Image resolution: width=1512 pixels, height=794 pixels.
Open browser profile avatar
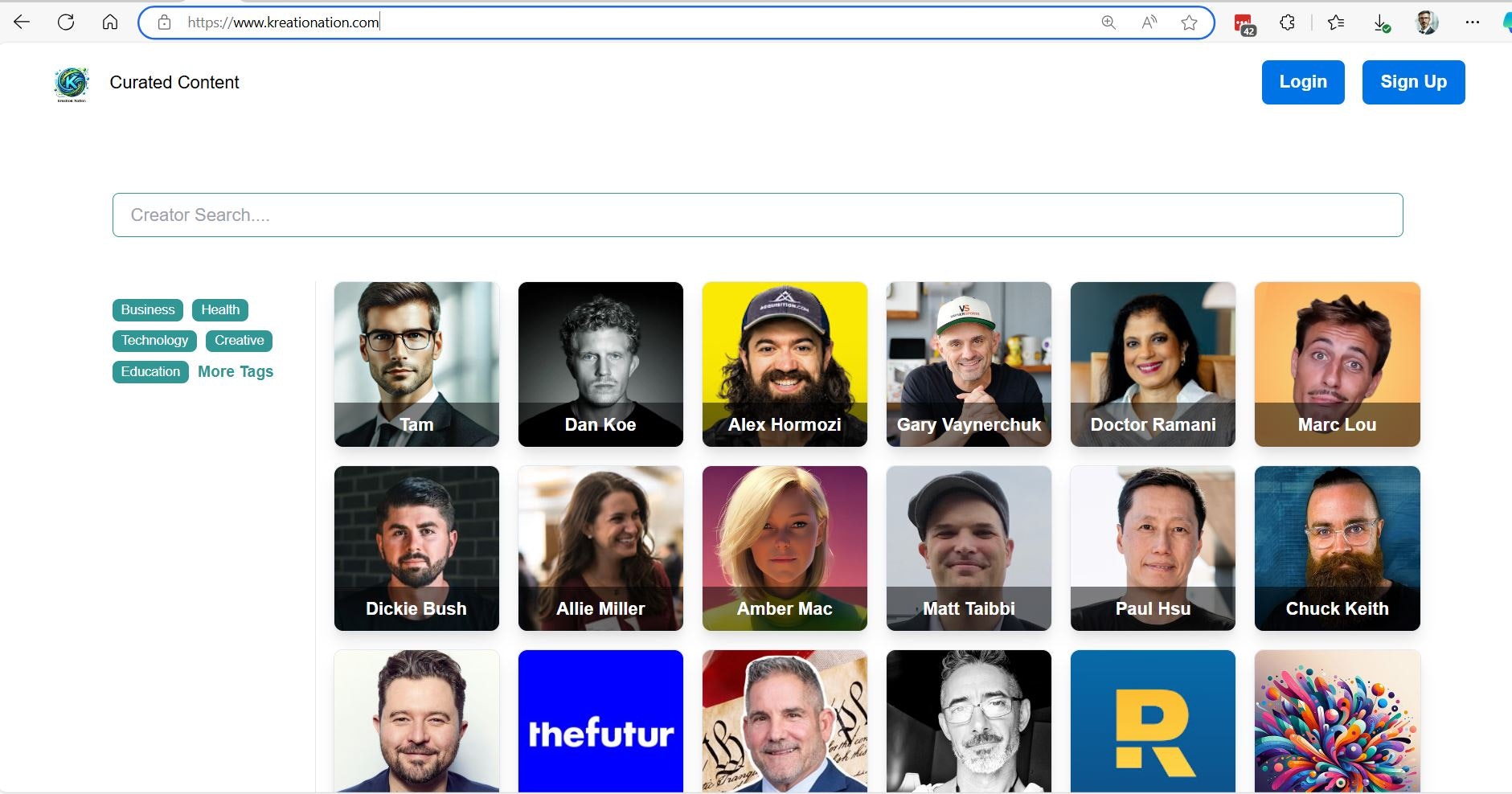(x=1427, y=23)
